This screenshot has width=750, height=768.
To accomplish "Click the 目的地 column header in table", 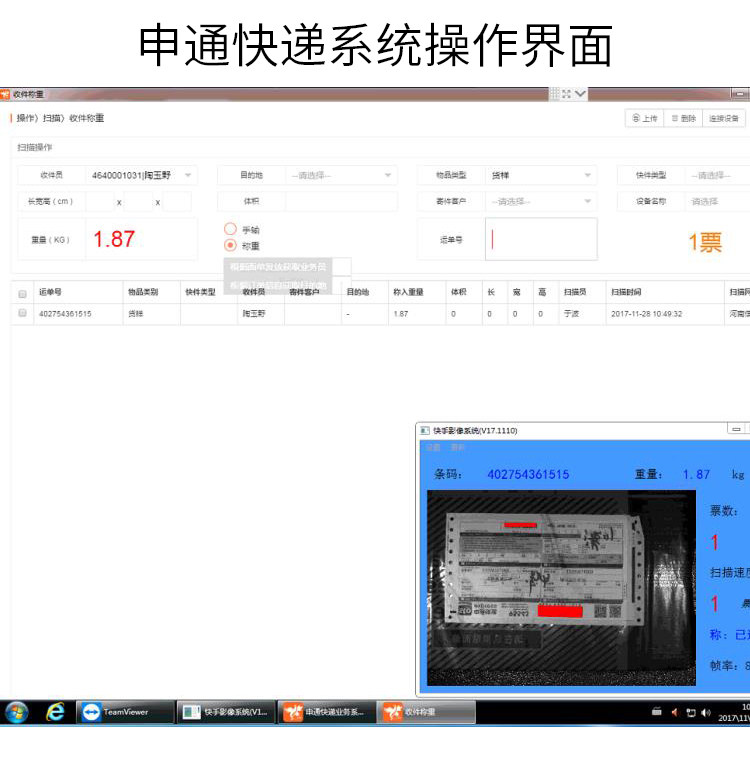I will pyautogui.click(x=358, y=292).
